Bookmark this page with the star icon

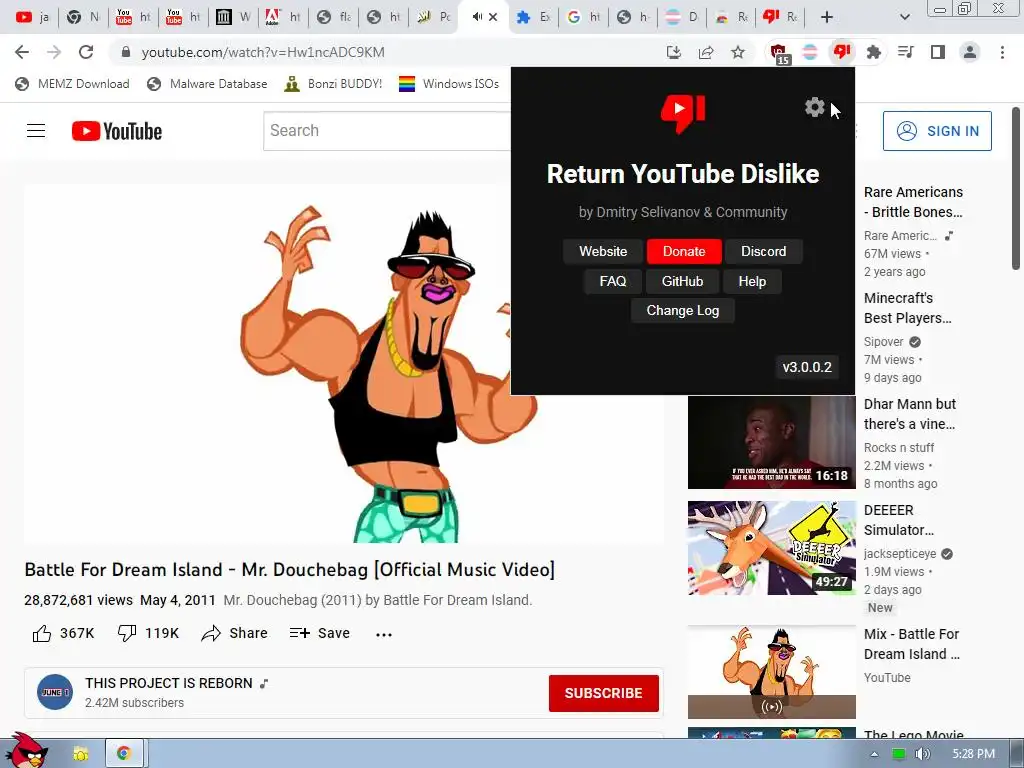pyautogui.click(x=738, y=52)
